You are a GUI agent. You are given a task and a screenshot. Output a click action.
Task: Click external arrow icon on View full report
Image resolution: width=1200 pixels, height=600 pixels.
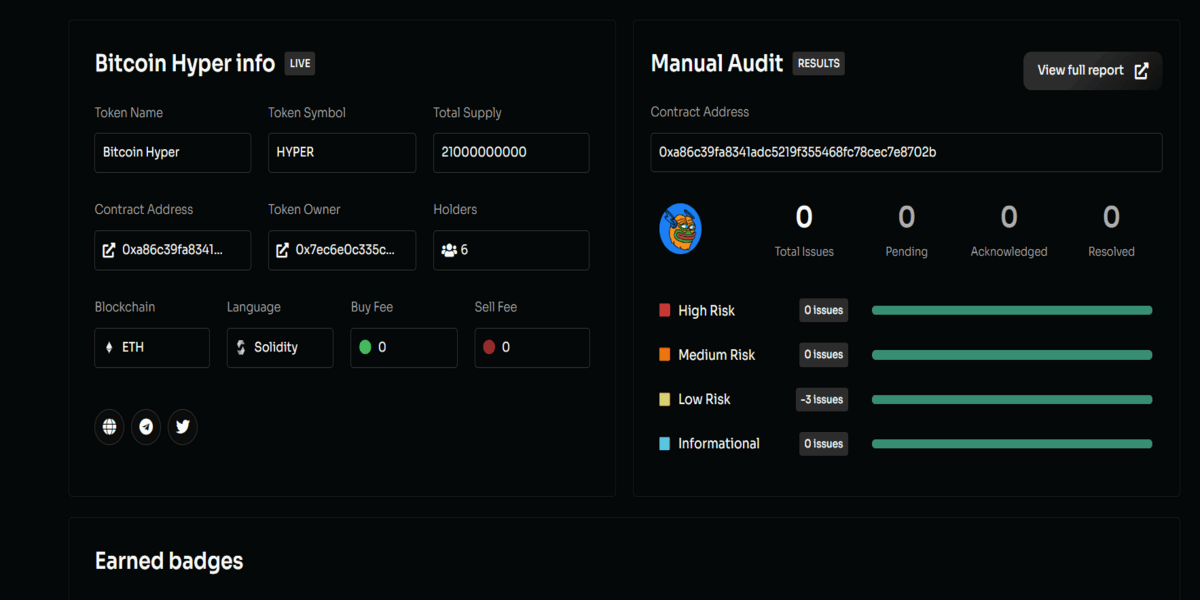pos(1141,71)
